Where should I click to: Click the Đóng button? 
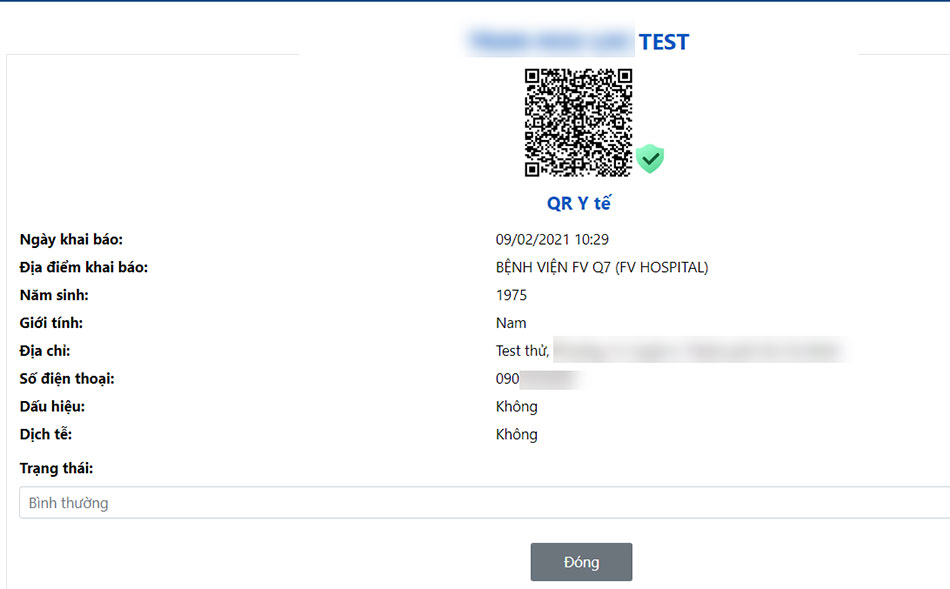pos(581,562)
